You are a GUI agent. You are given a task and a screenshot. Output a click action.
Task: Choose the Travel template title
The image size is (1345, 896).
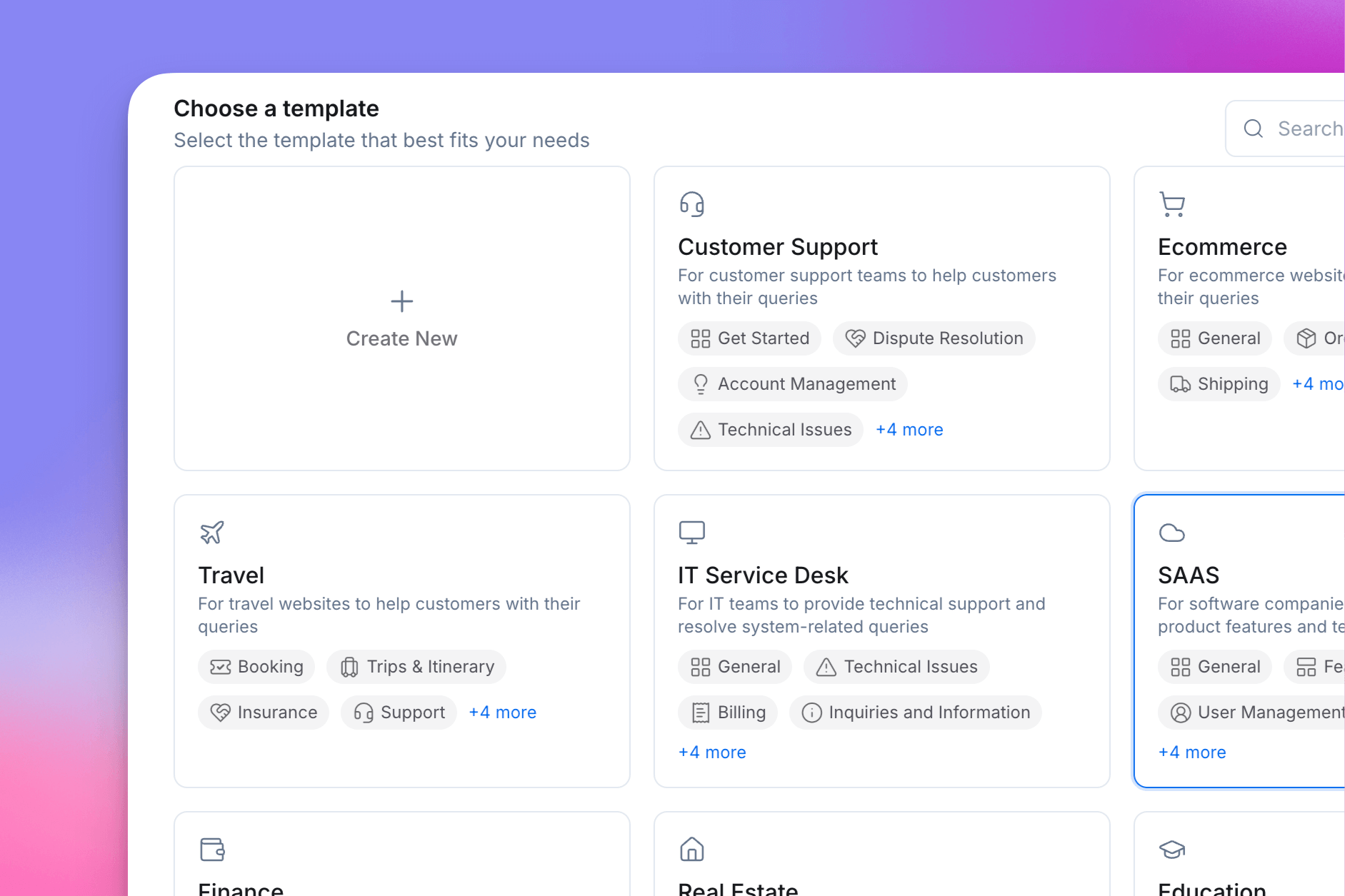click(x=231, y=575)
